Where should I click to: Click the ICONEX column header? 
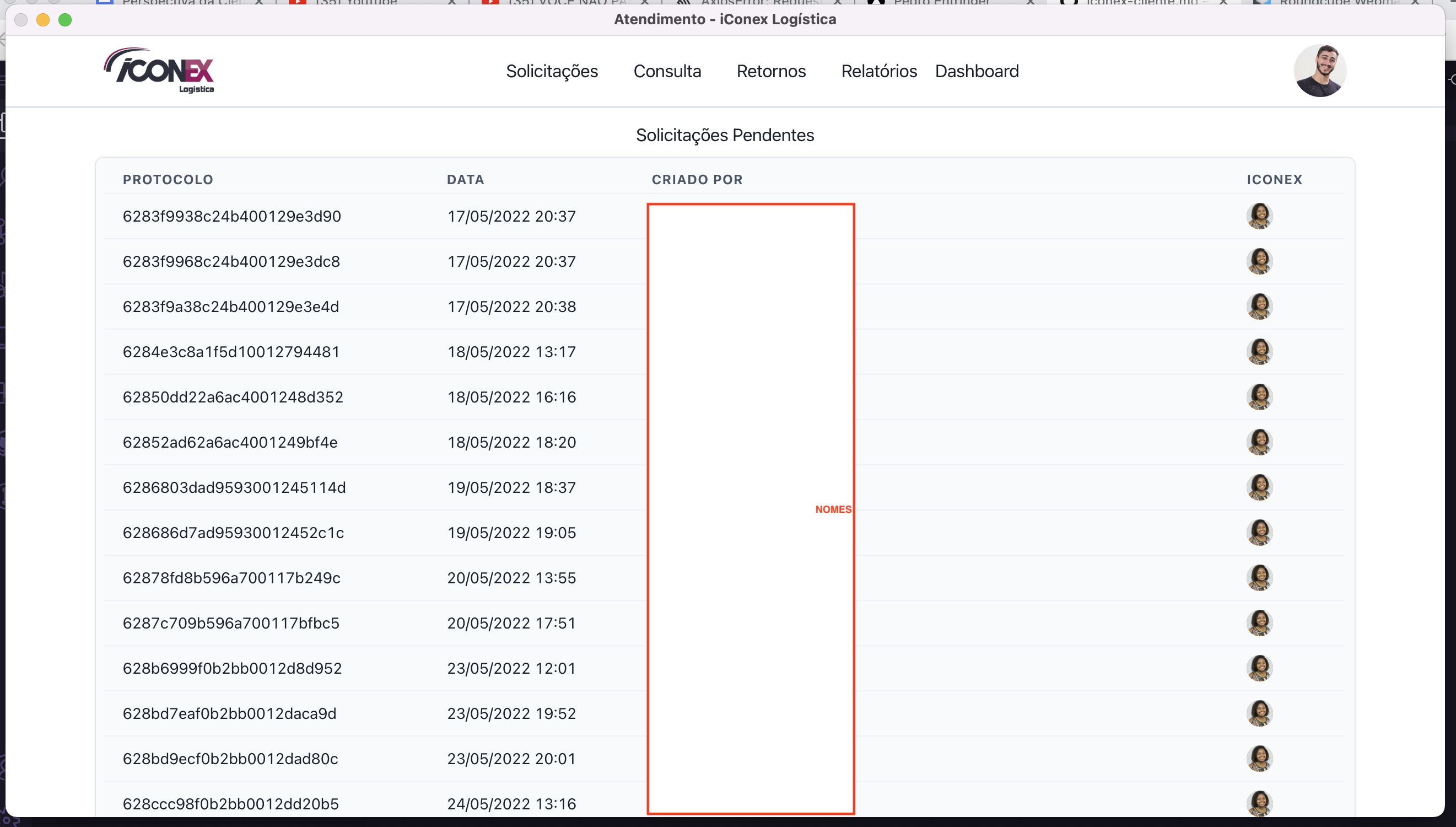[1274, 180]
